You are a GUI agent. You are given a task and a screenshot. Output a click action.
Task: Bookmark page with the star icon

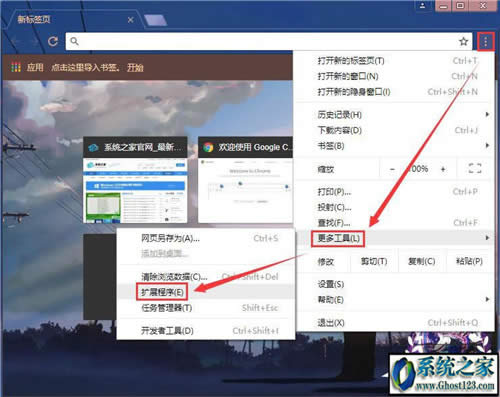click(x=463, y=42)
